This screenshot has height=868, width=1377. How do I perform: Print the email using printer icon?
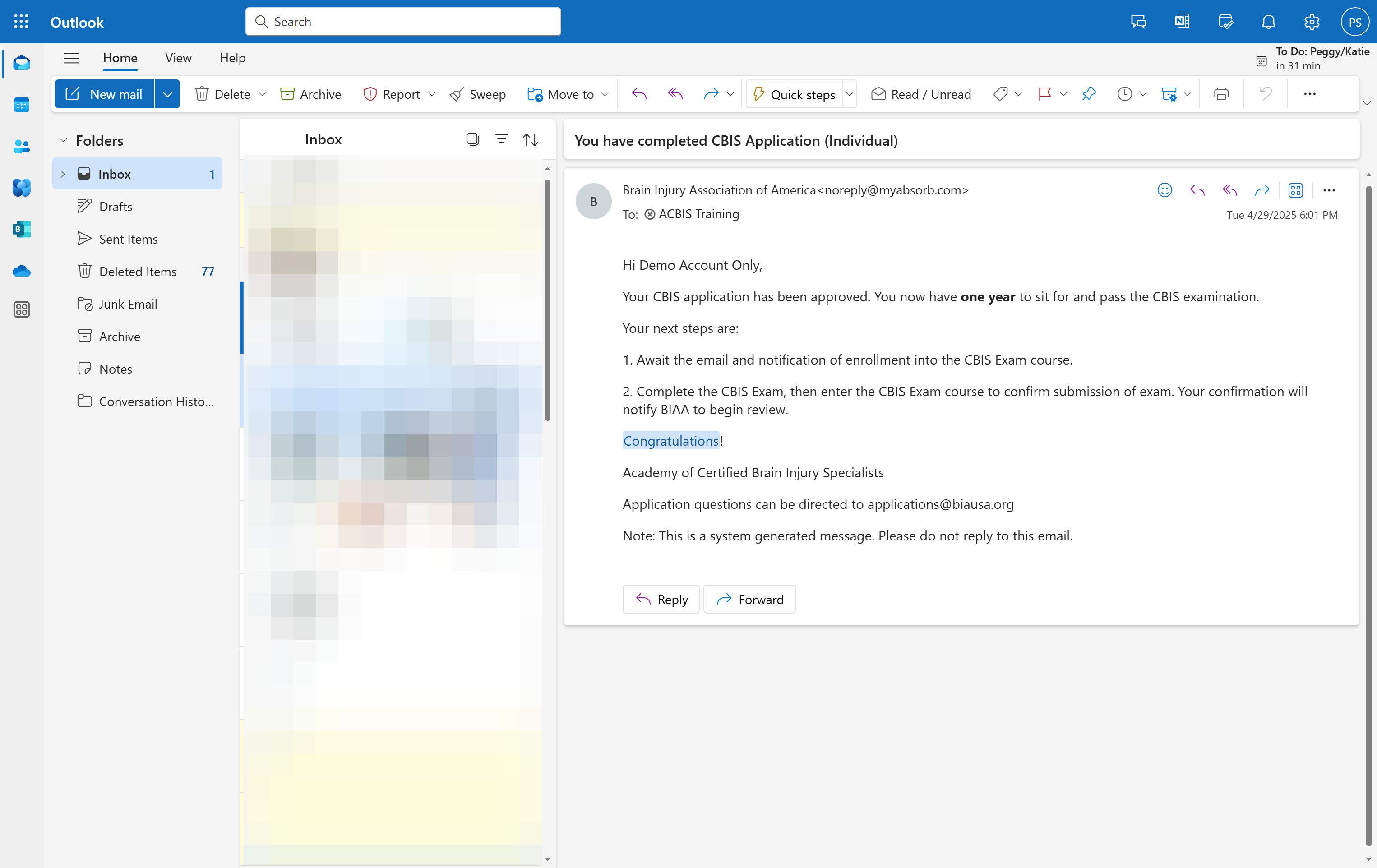pyautogui.click(x=1221, y=94)
